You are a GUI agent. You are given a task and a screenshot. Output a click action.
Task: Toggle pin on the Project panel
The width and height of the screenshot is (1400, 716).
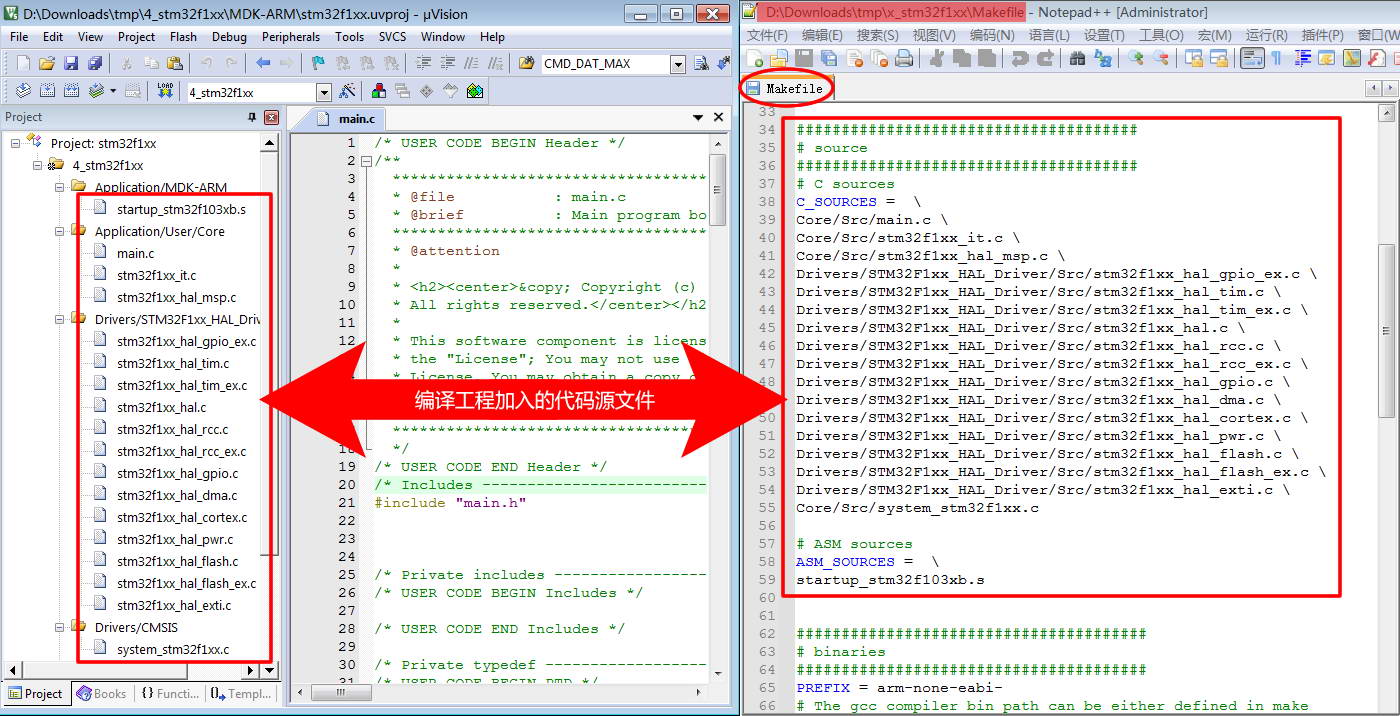[252, 117]
